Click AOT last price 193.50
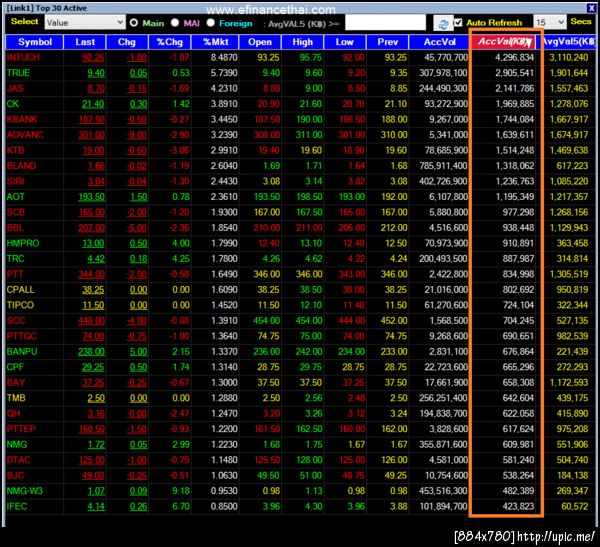 (x=91, y=197)
